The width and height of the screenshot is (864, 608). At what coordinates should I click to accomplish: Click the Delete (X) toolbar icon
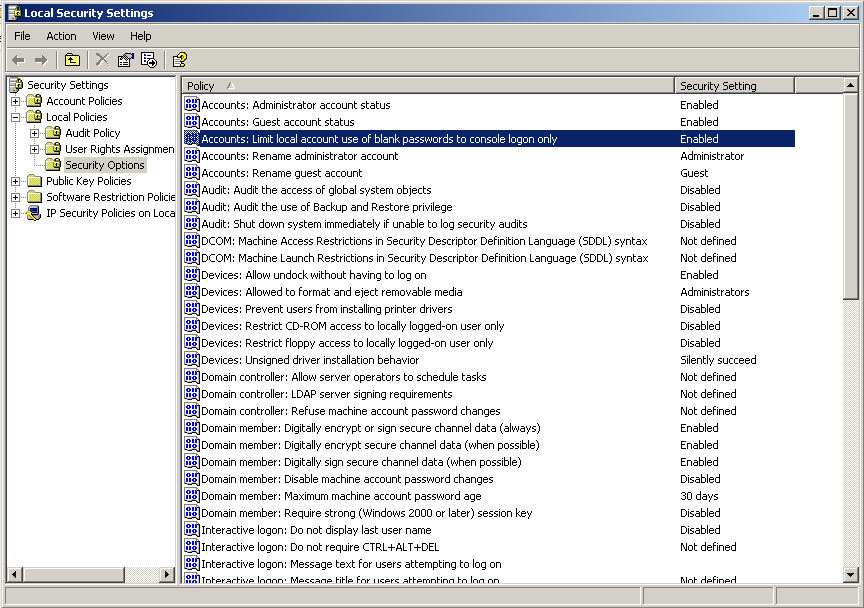(x=102, y=60)
